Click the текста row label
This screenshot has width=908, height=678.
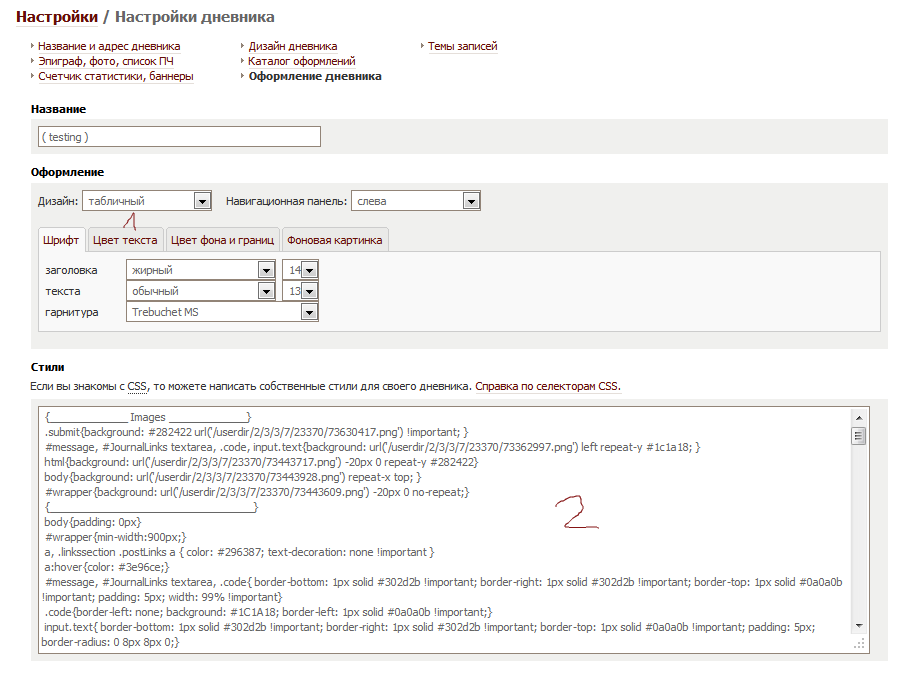tap(63, 291)
